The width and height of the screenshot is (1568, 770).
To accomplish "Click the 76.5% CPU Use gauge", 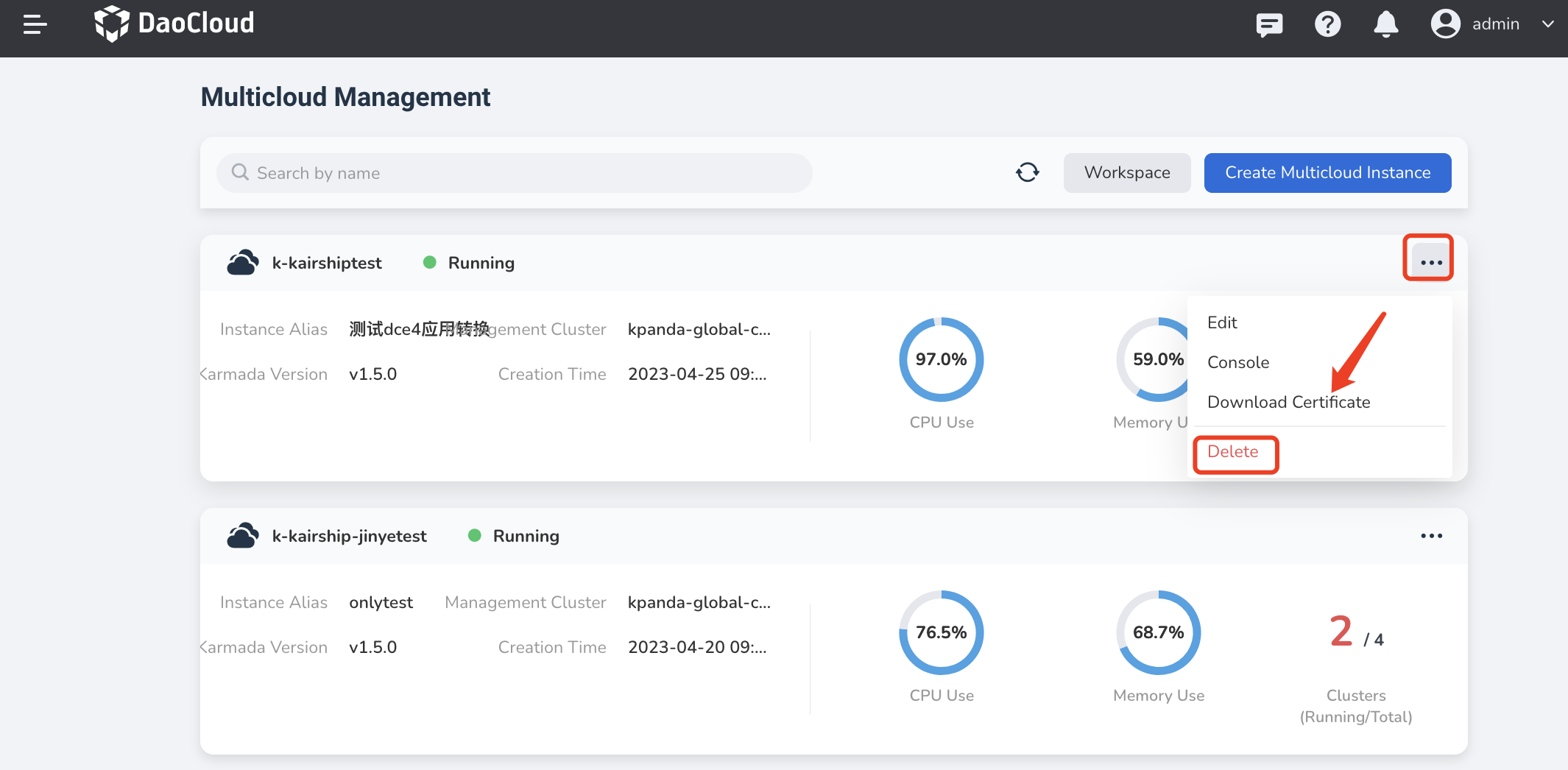I will pos(941,632).
